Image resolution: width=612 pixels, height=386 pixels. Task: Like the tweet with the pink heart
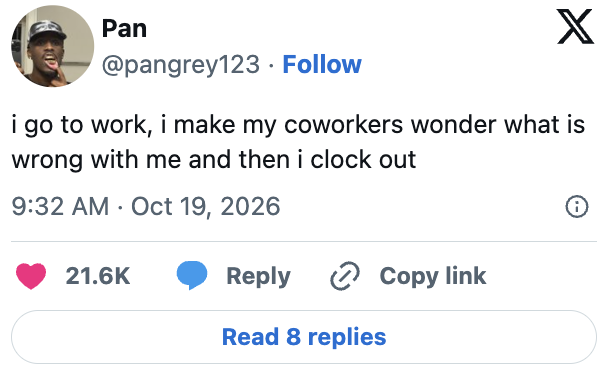[x=31, y=276]
